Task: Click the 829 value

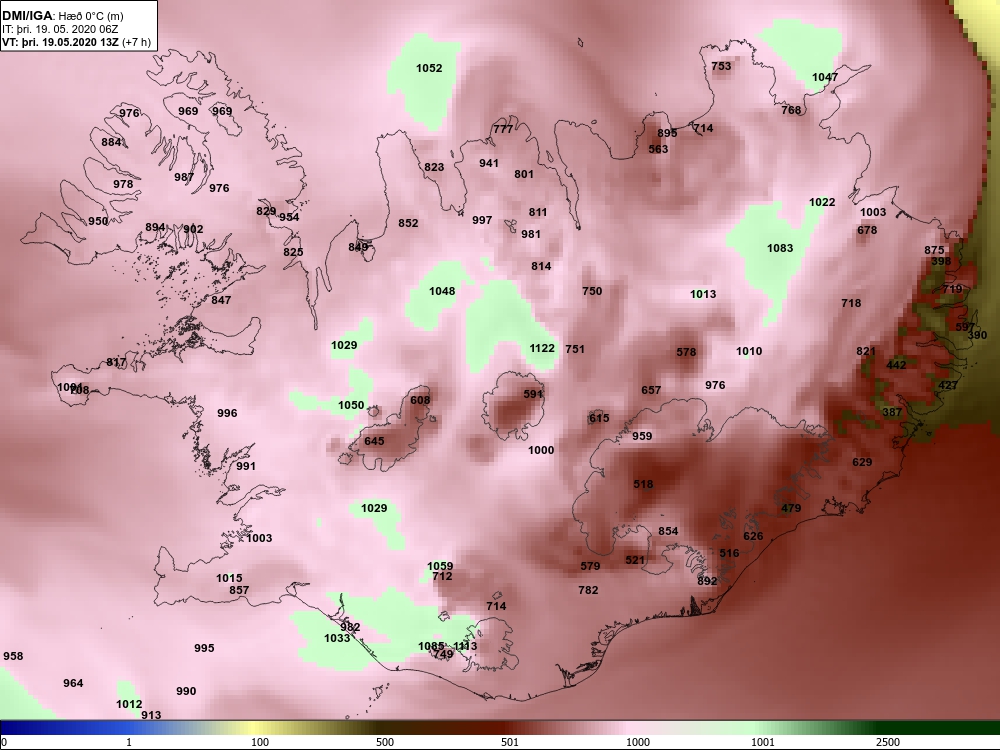Action: click(266, 212)
